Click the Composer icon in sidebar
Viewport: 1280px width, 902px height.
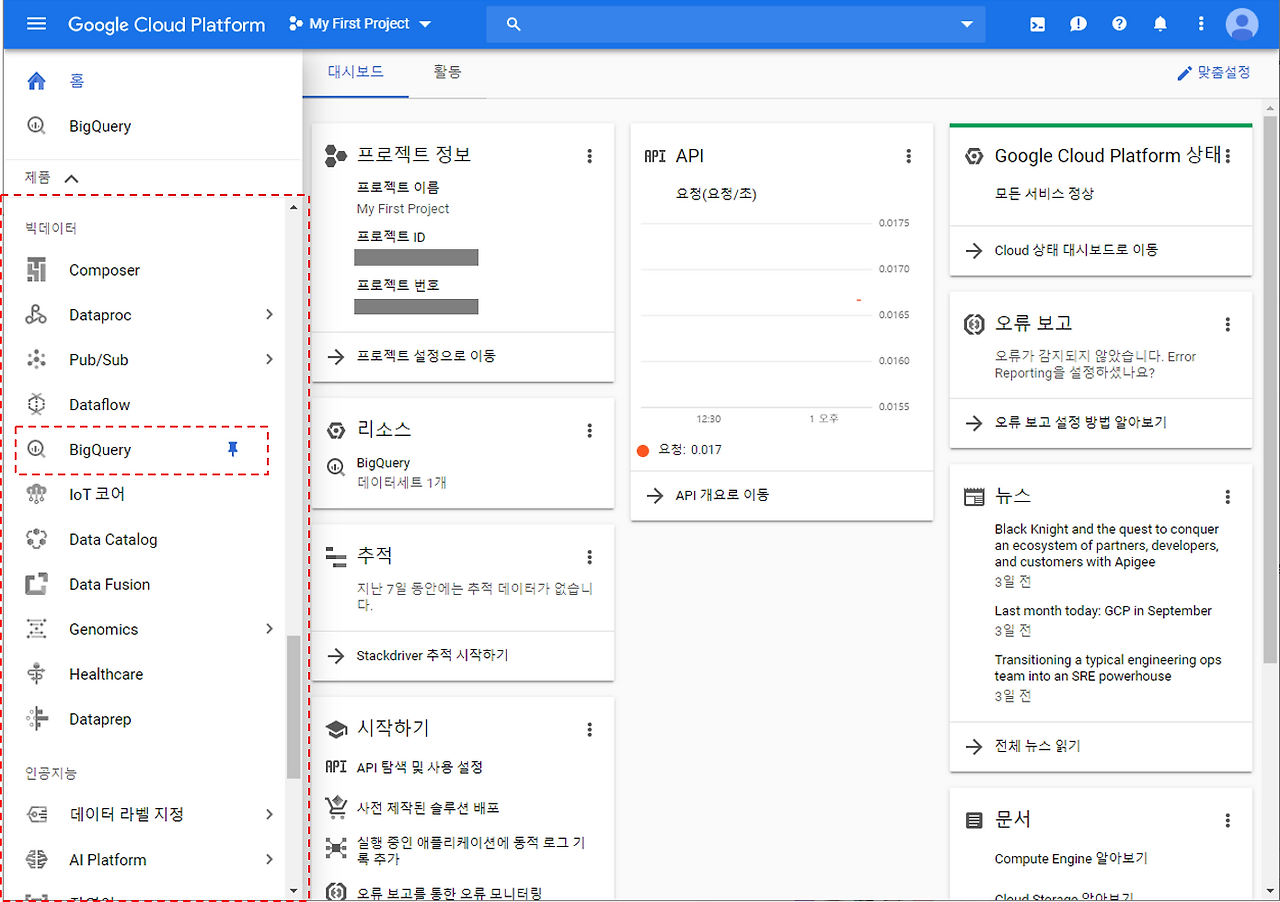coord(37,270)
